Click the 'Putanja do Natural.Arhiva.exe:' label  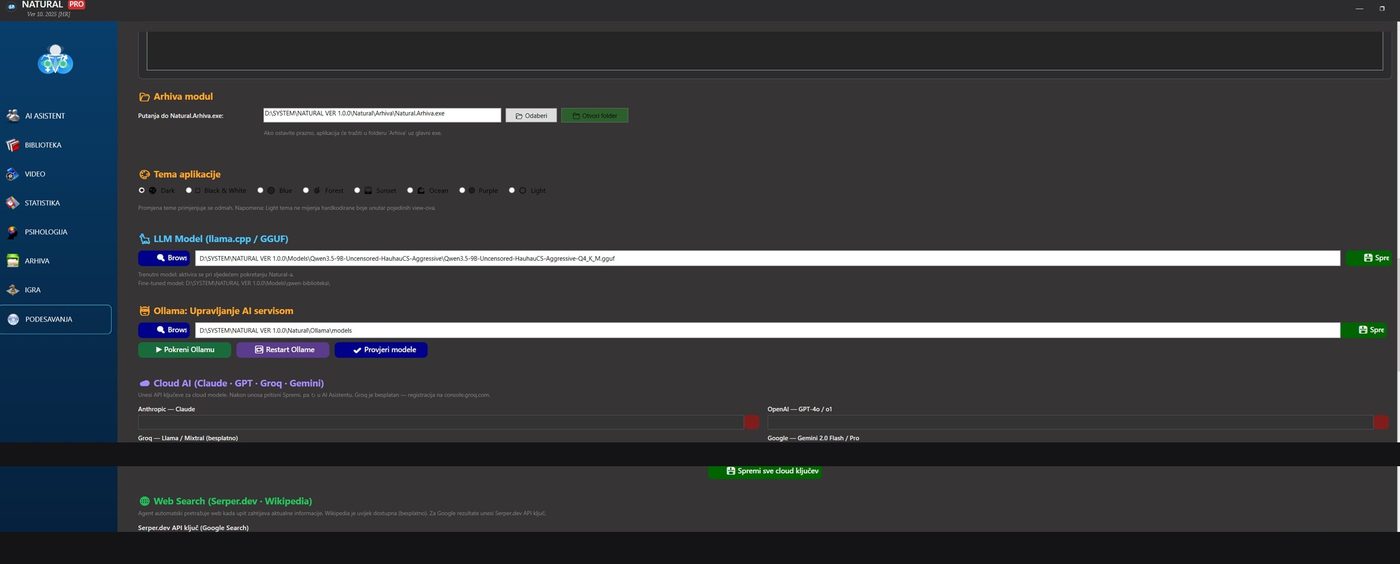(181, 116)
